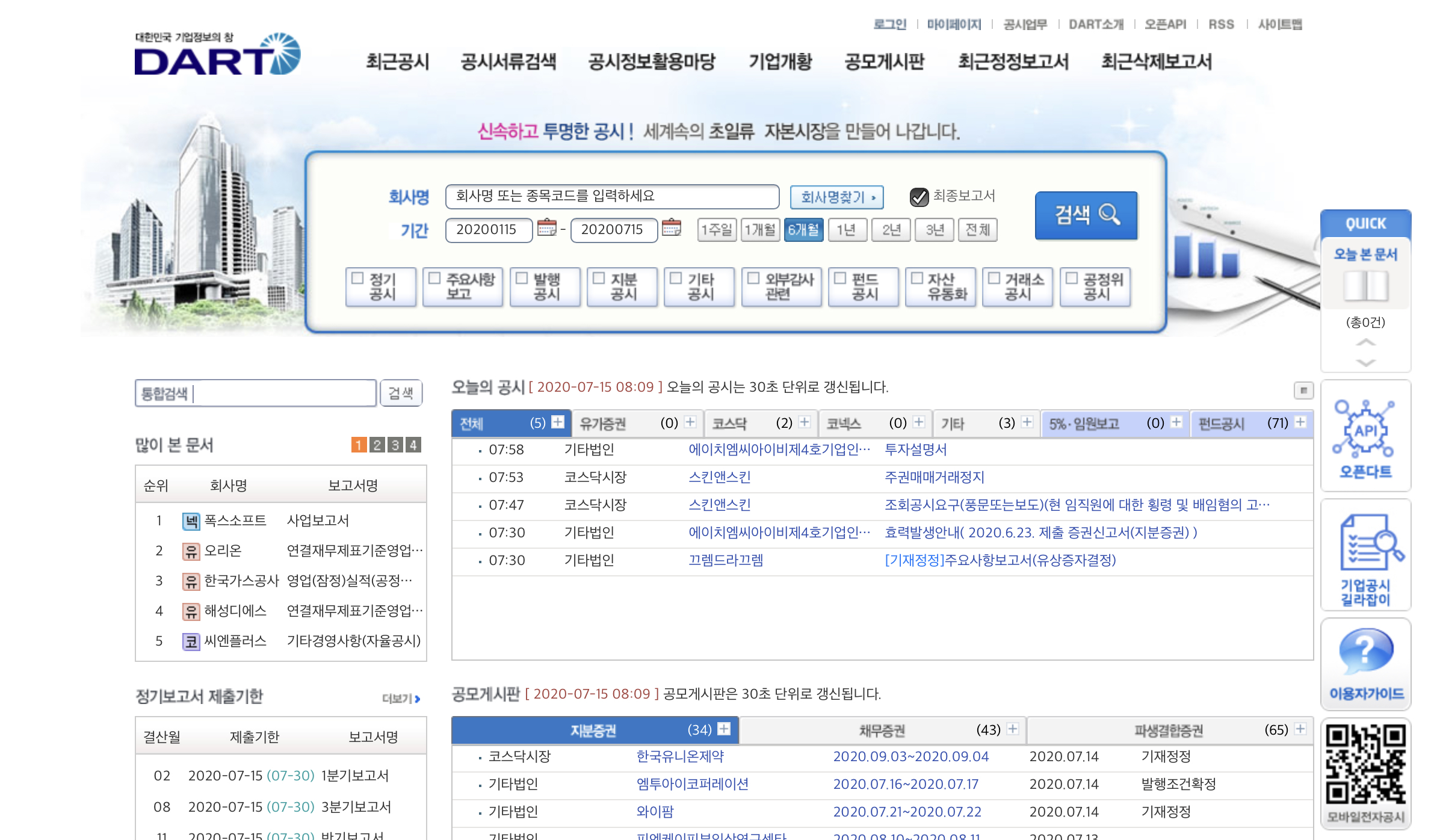This screenshot has height=840, width=1437.
Task: Check the 외부감사관련 checkbox
Action: [x=753, y=278]
